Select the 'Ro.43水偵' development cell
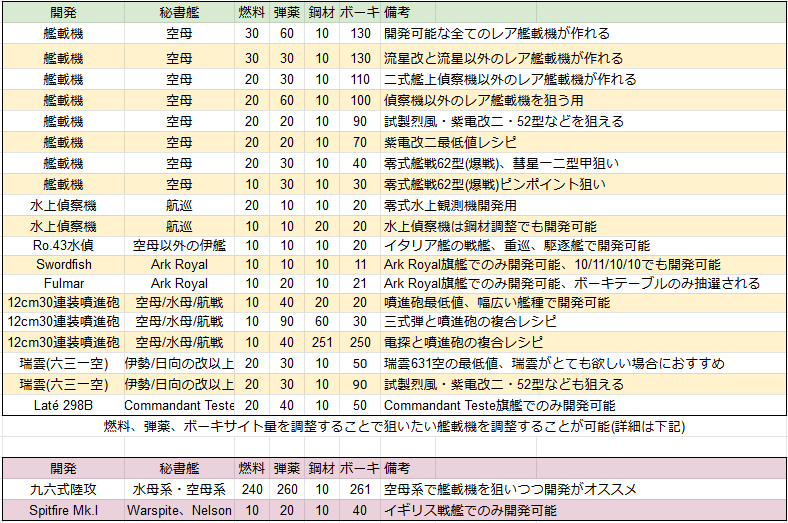This screenshot has width=788, height=523. (63, 246)
